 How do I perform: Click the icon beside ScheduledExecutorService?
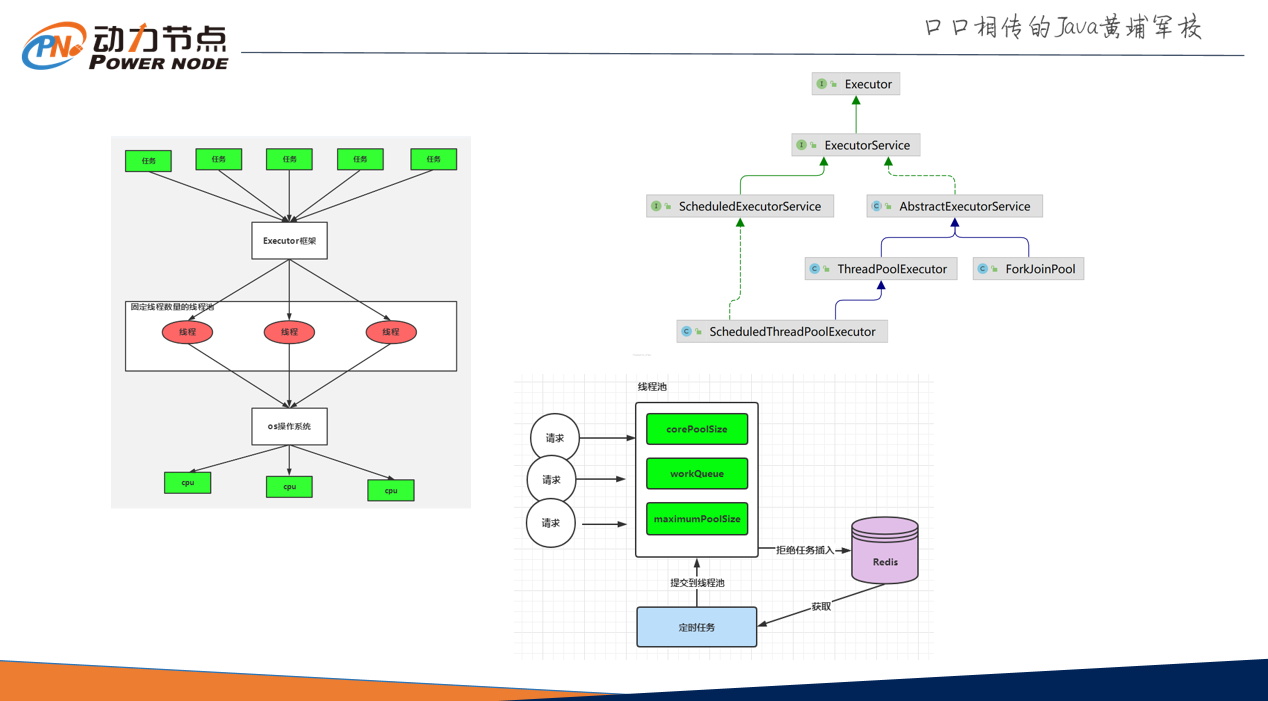click(x=656, y=206)
